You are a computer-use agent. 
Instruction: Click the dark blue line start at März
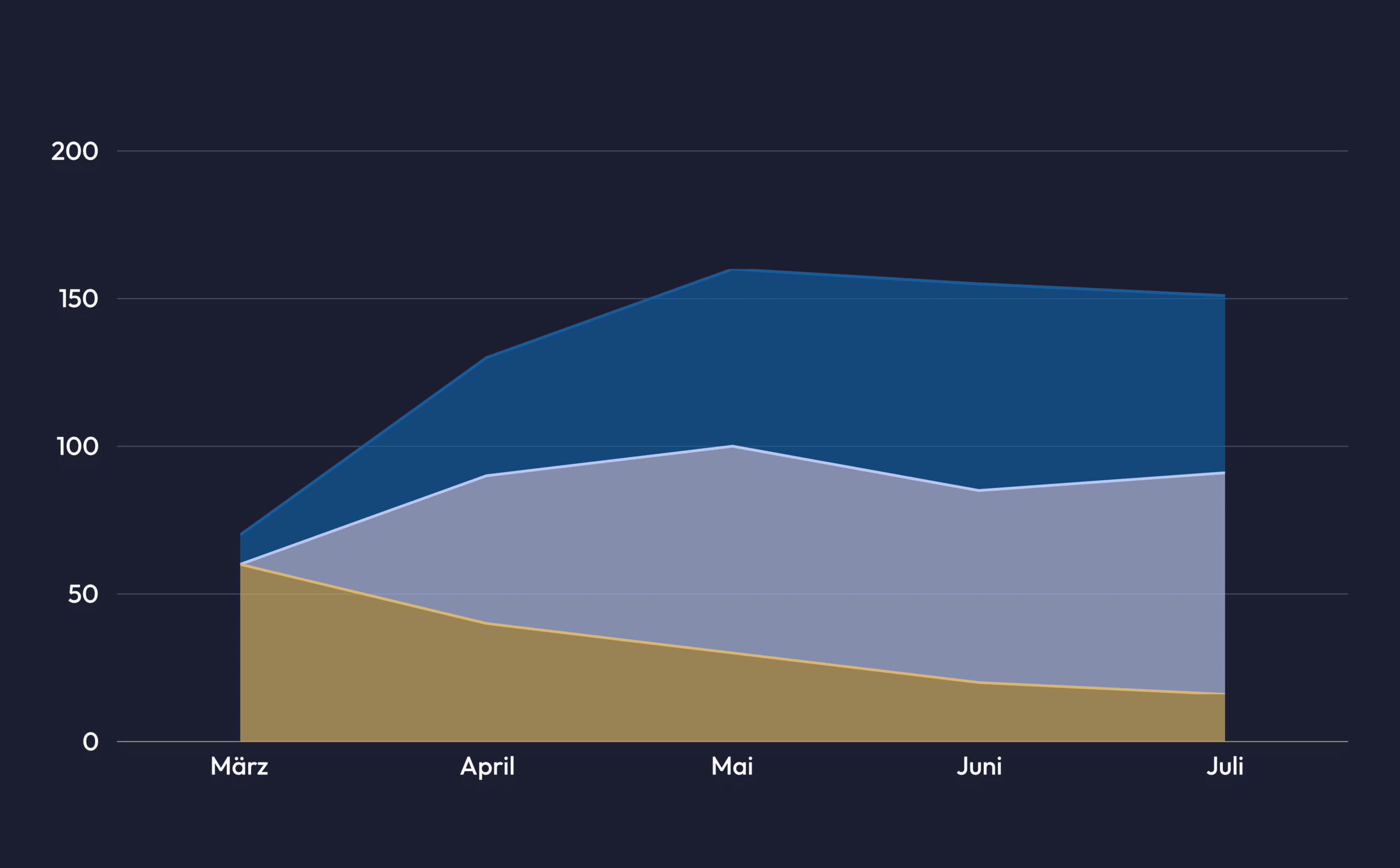pyautogui.click(x=241, y=534)
